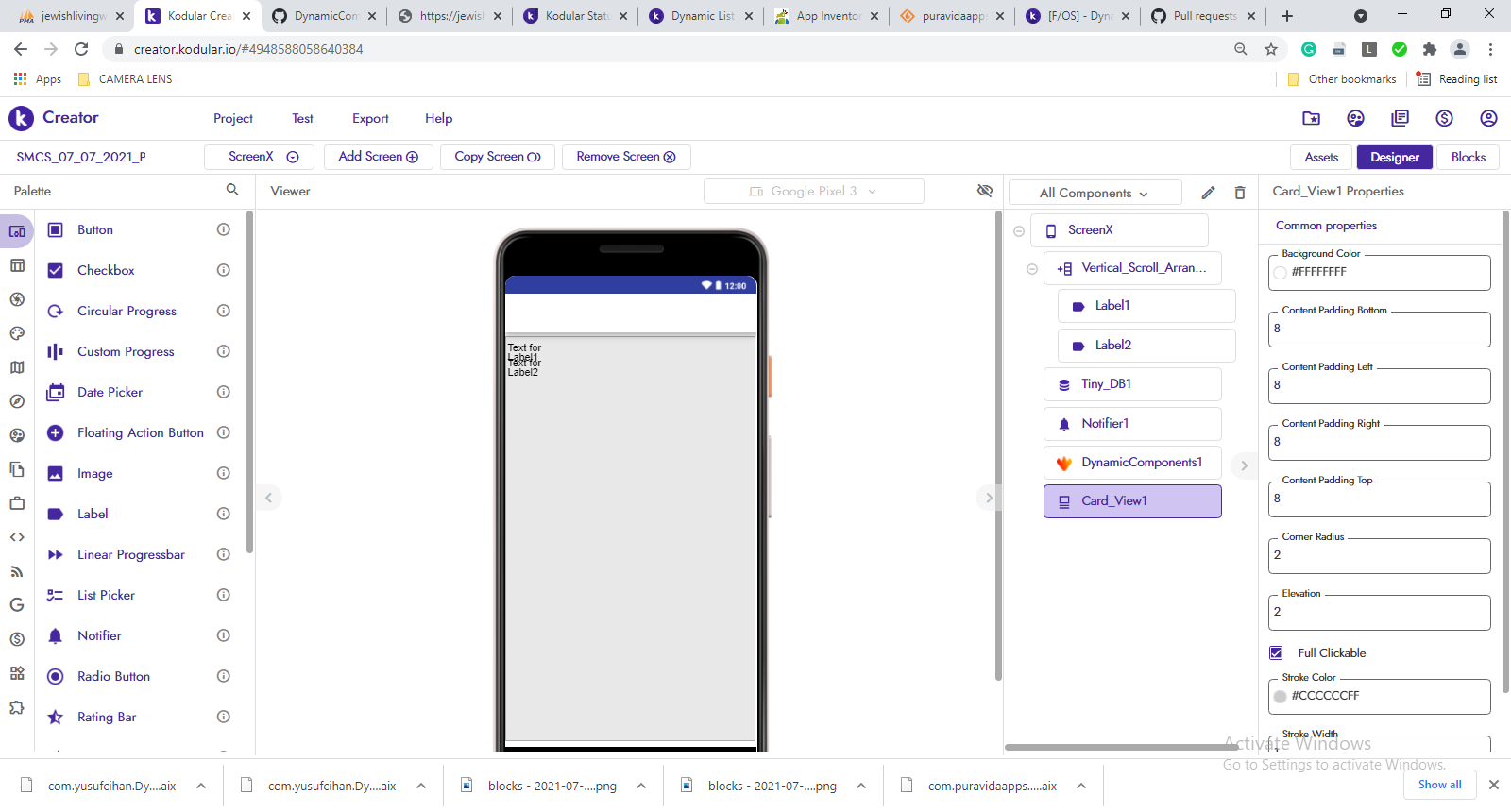Click the info icon next to Date Picker
This screenshot has height=812, width=1511.
pyautogui.click(x=224, y=392)
